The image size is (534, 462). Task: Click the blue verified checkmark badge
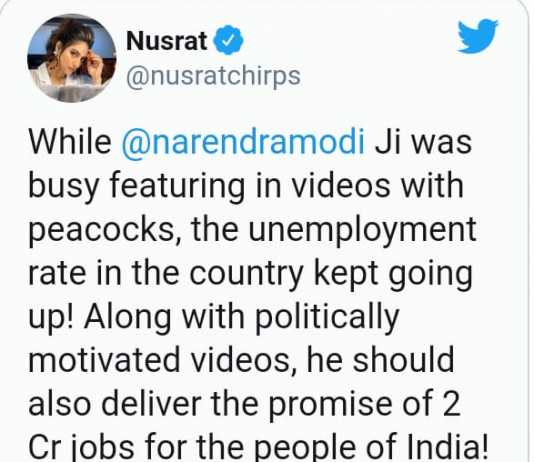click(x=228, y=41)
